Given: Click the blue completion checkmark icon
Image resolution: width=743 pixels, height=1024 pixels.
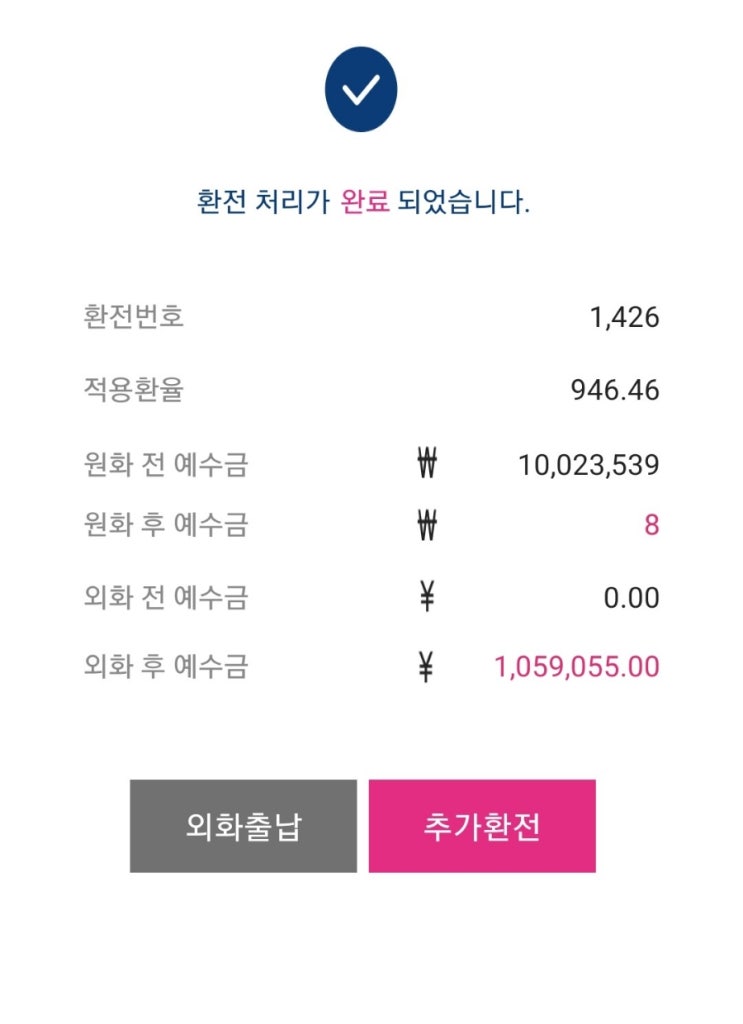Looking at the screenshot, I should 361,90.
